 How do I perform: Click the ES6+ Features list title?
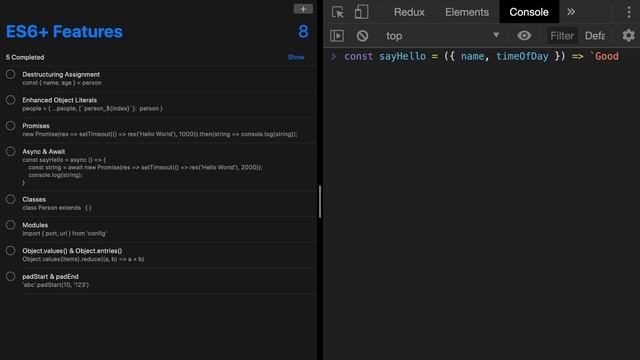click(x=64, y=31)
